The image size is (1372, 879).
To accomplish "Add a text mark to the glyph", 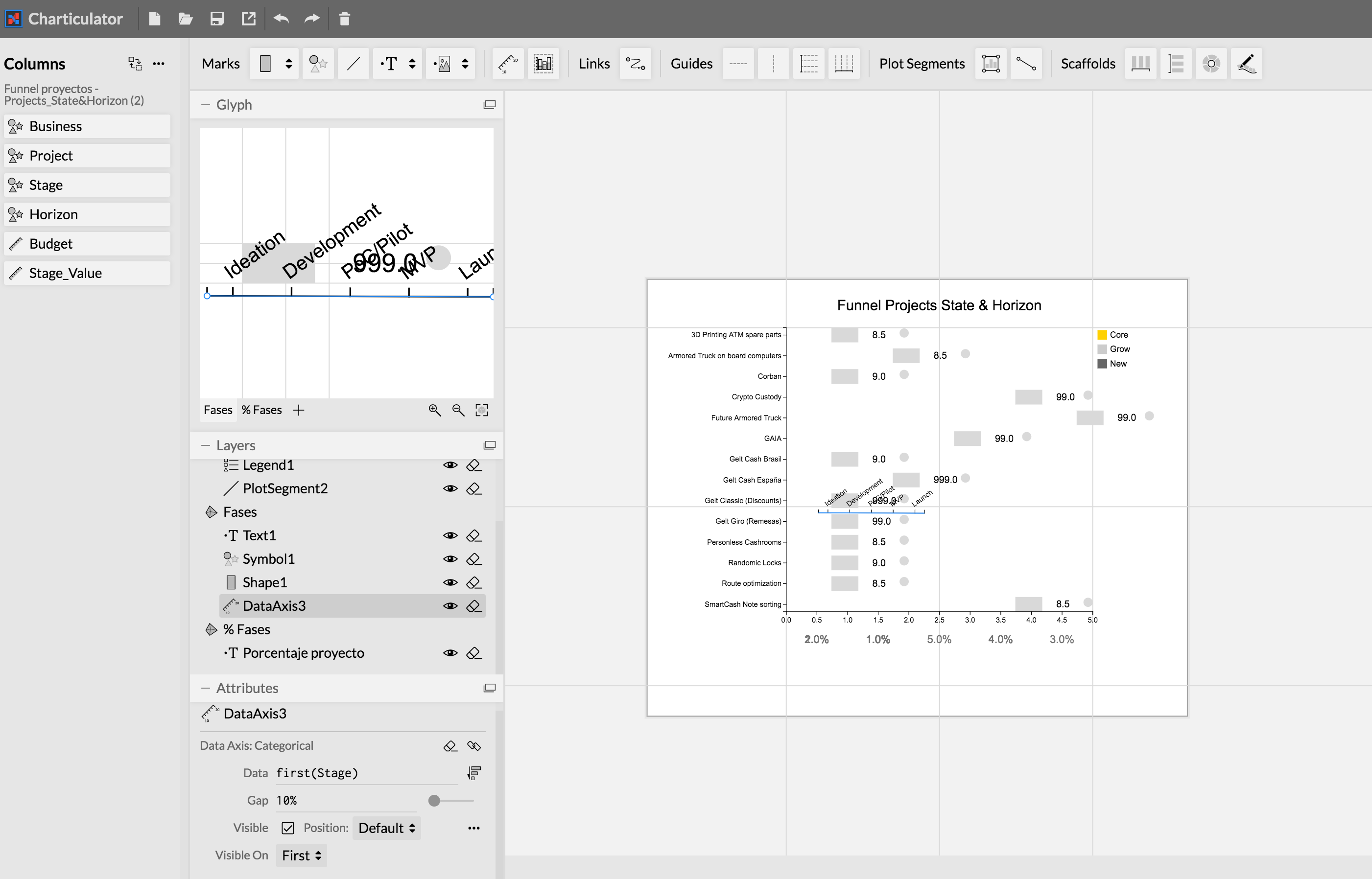I will 391,63.
